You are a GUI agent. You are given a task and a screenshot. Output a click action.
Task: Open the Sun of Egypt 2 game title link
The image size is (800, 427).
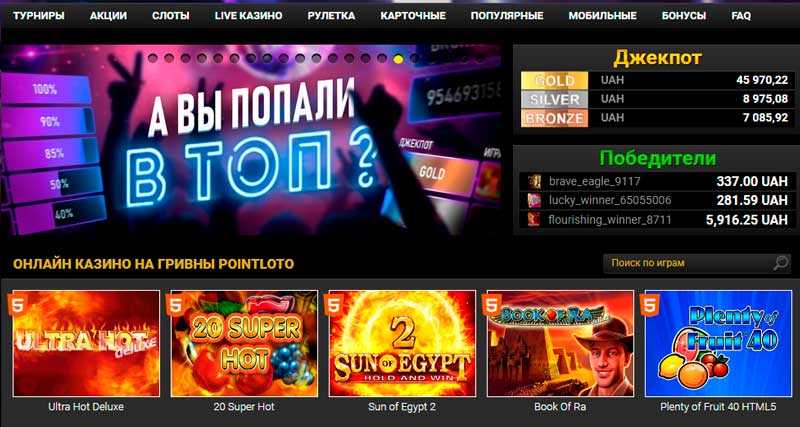[x=402, y=407]
